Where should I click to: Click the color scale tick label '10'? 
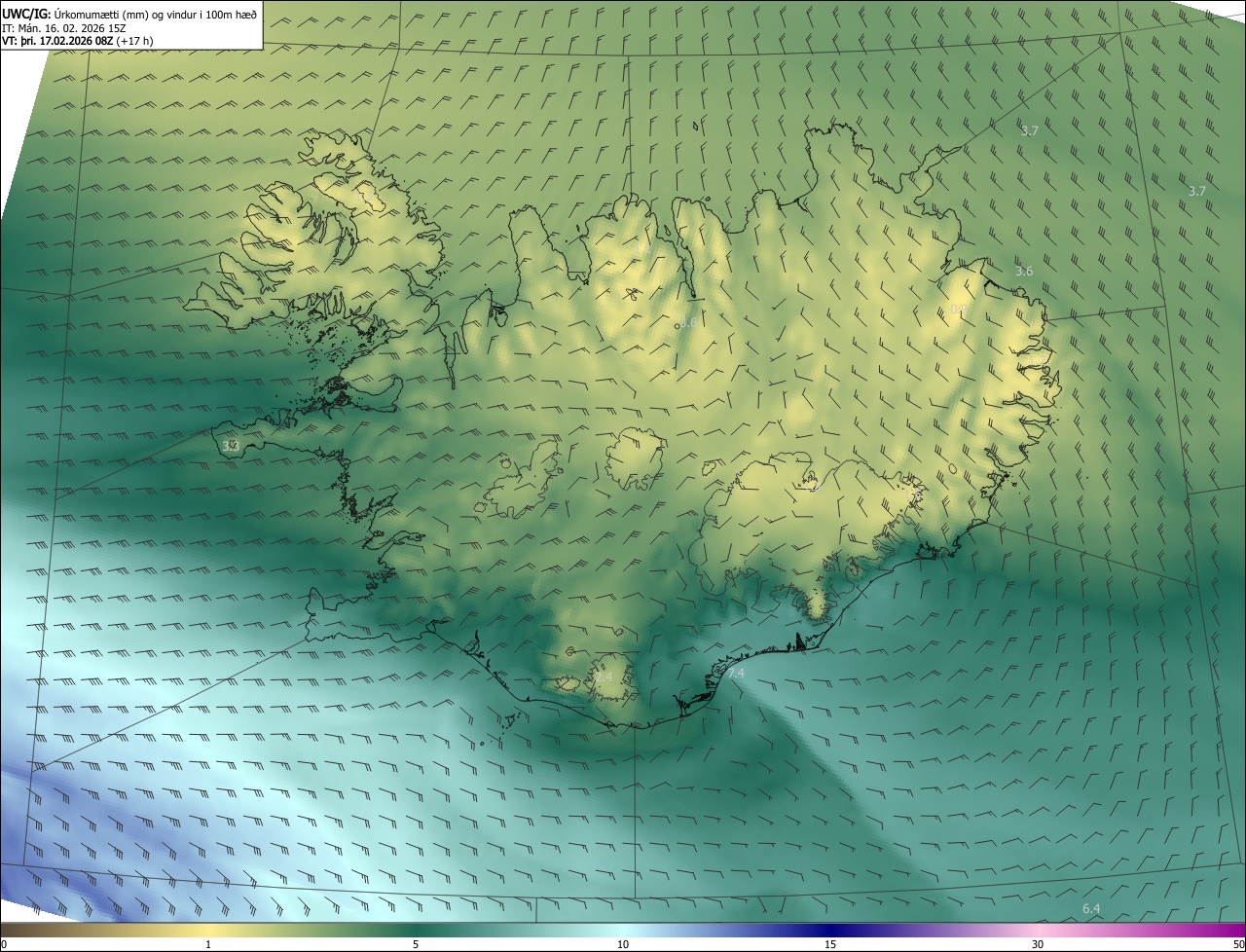coord(623,945)
